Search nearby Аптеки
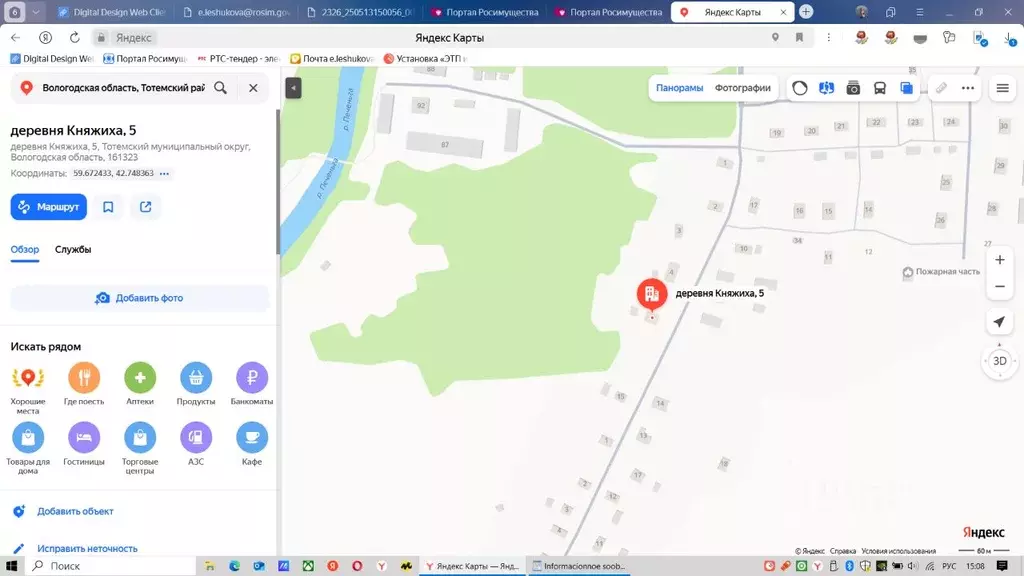This screenshot has width=1024, height=576. tap(140, 384)
